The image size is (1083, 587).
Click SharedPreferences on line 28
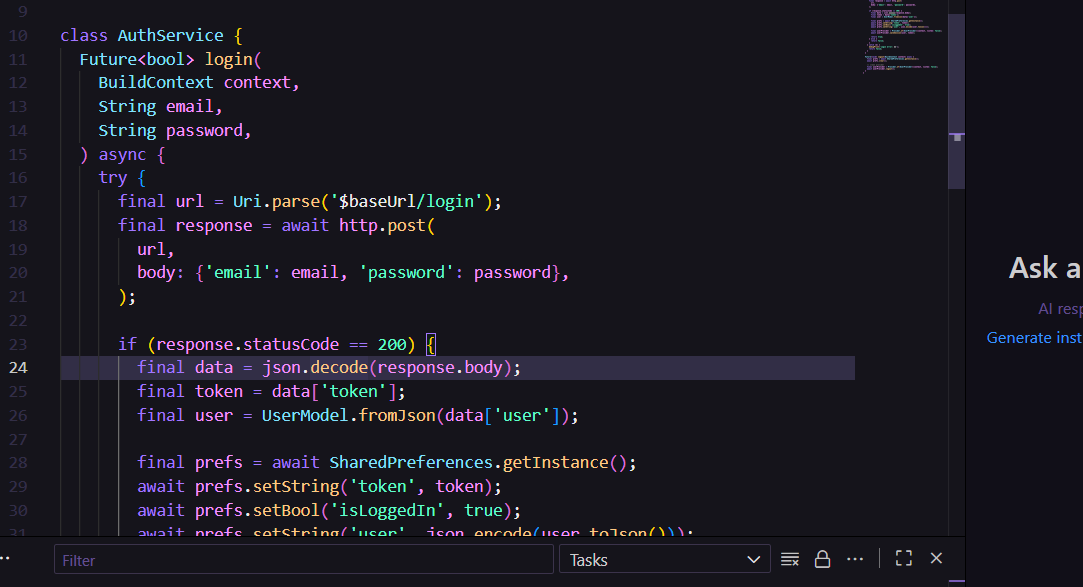[x=414, y=463]
